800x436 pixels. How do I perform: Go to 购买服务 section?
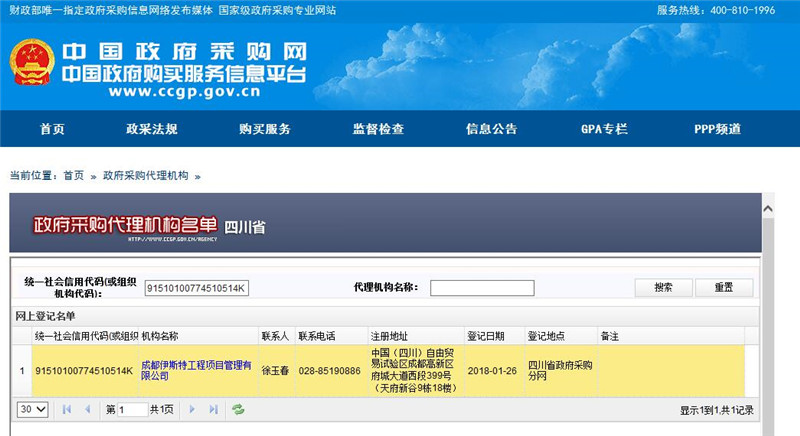pos(264,129)
